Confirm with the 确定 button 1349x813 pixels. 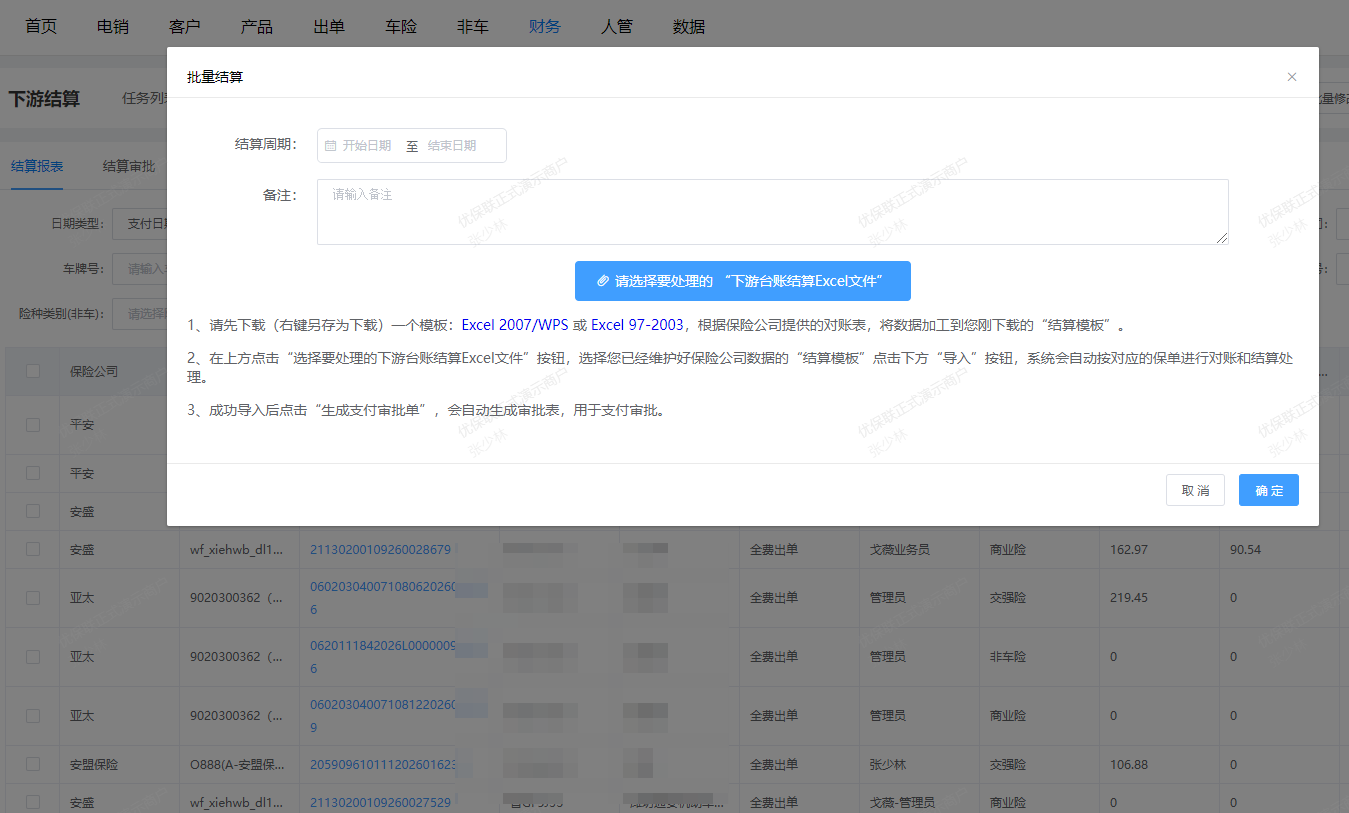pos(1269,490)
